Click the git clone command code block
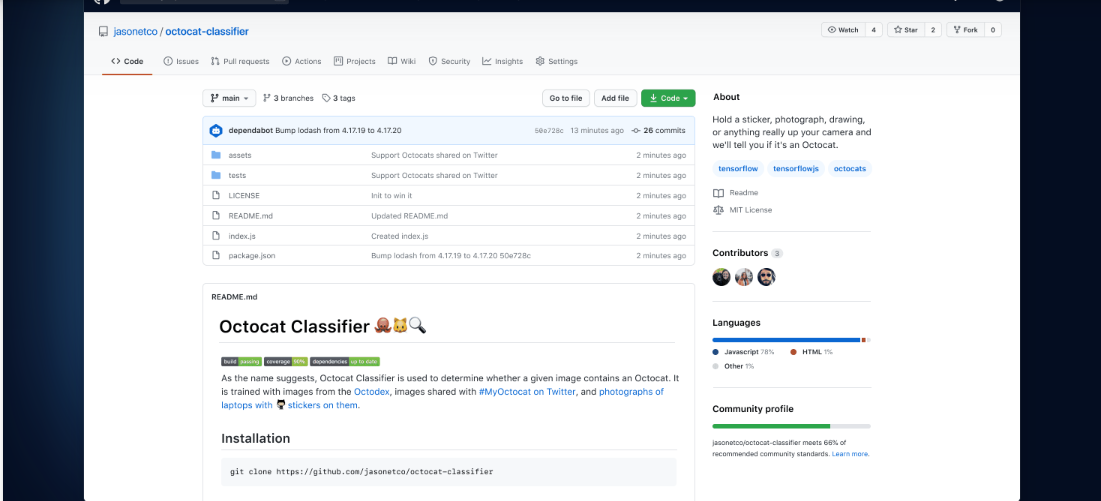Screen dimensions: 1101x501 [x=449, y=472]
